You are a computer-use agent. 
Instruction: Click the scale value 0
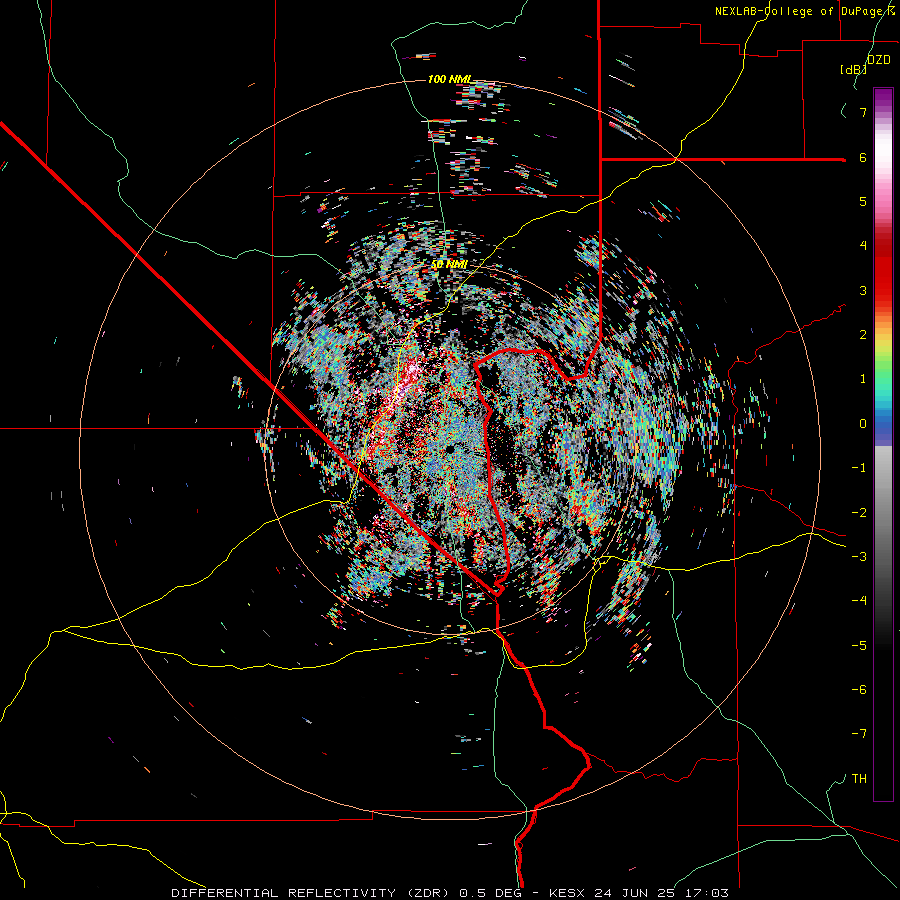863,424
